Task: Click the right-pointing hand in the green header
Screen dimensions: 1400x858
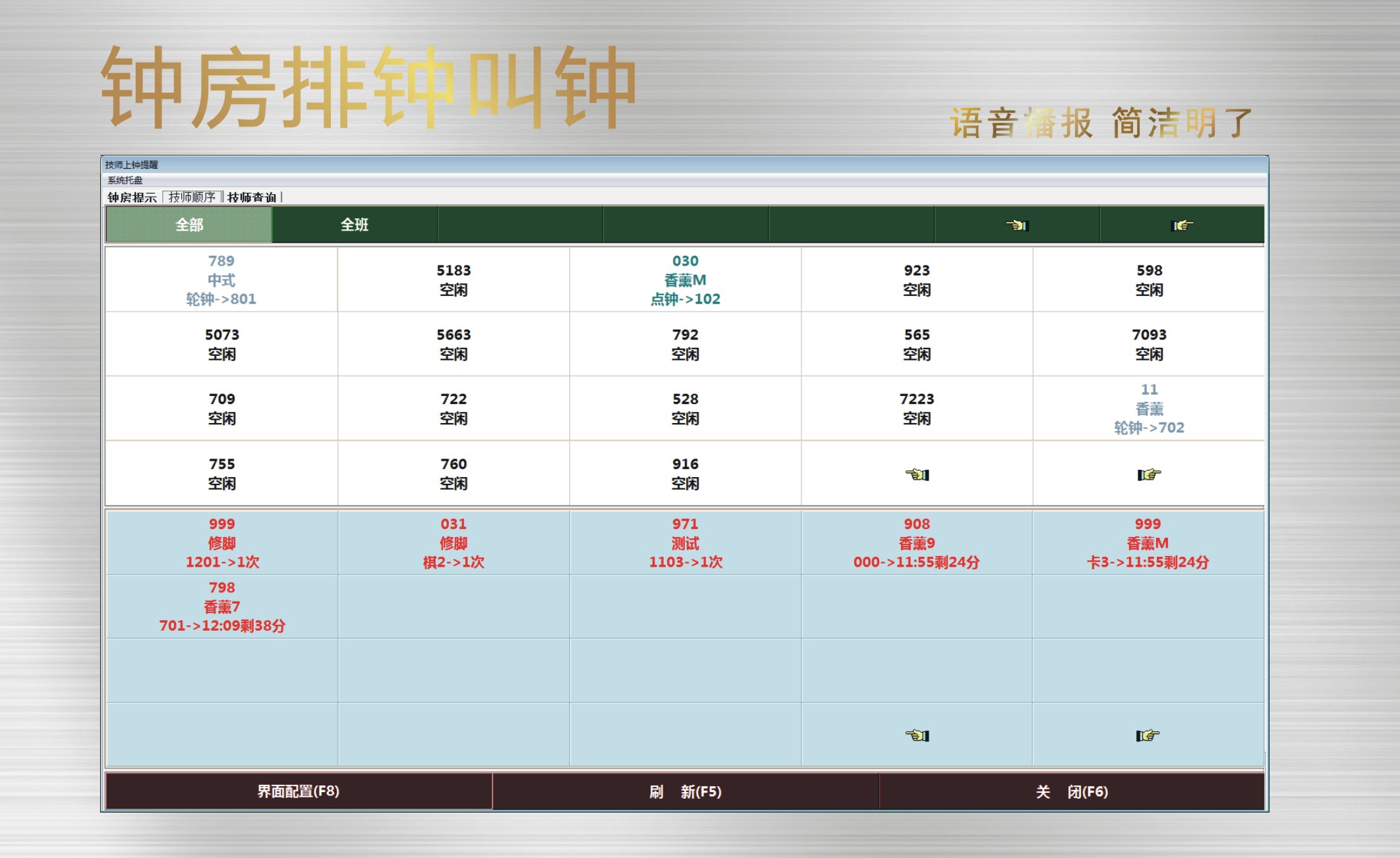Action: pyautogui.click(x=1182, y=225)
